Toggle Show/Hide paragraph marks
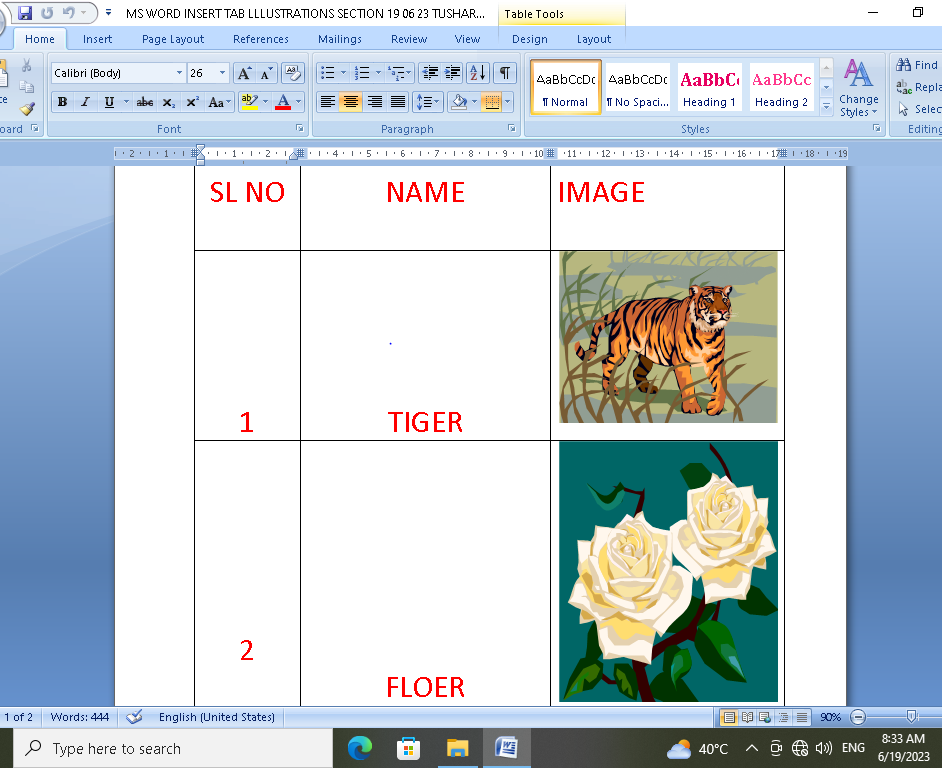942x768 pixels. [x=505, y=73]
